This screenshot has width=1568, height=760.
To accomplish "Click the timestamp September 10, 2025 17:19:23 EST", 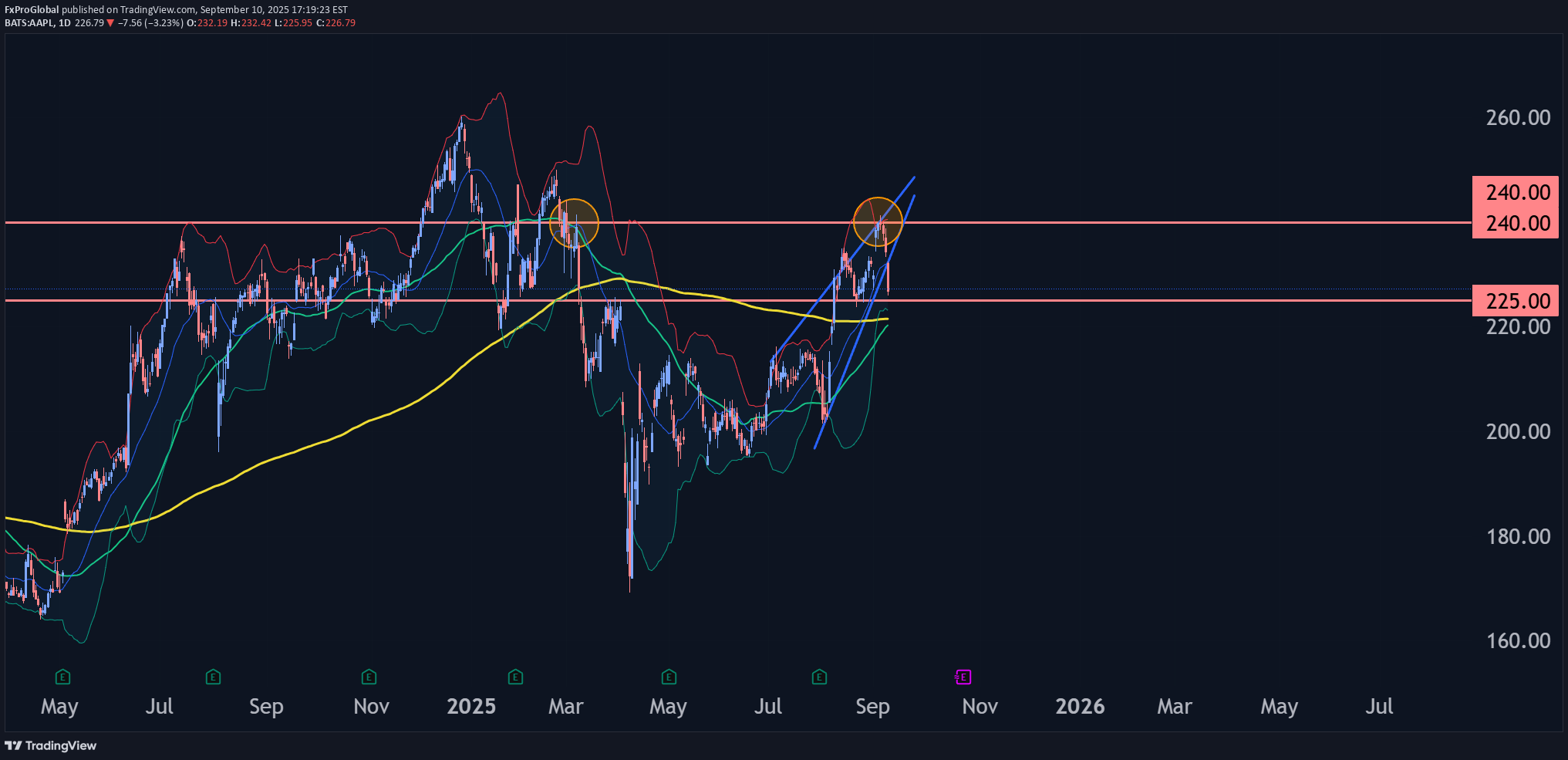I will pyautogui.click(x=274, y=10).
